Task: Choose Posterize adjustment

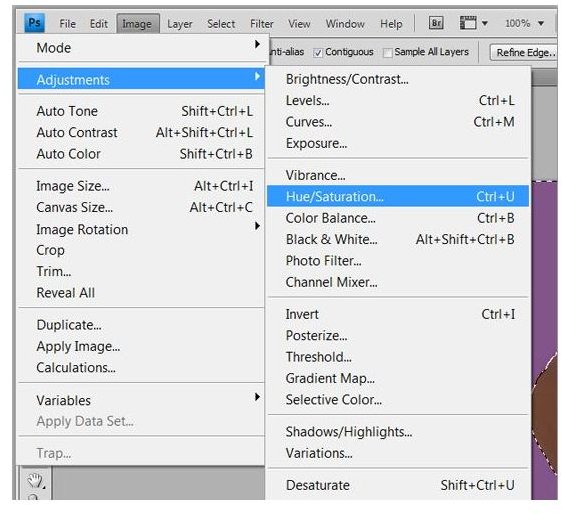Action: click(398, 335)
